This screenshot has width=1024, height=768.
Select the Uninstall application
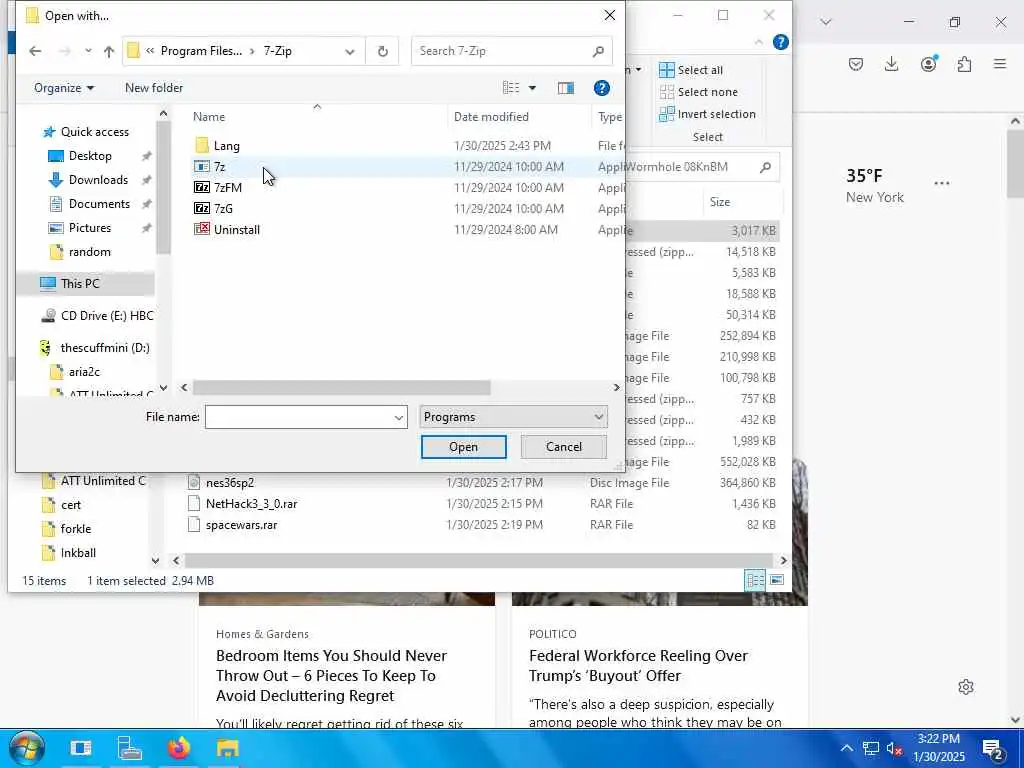coord(227,229)
